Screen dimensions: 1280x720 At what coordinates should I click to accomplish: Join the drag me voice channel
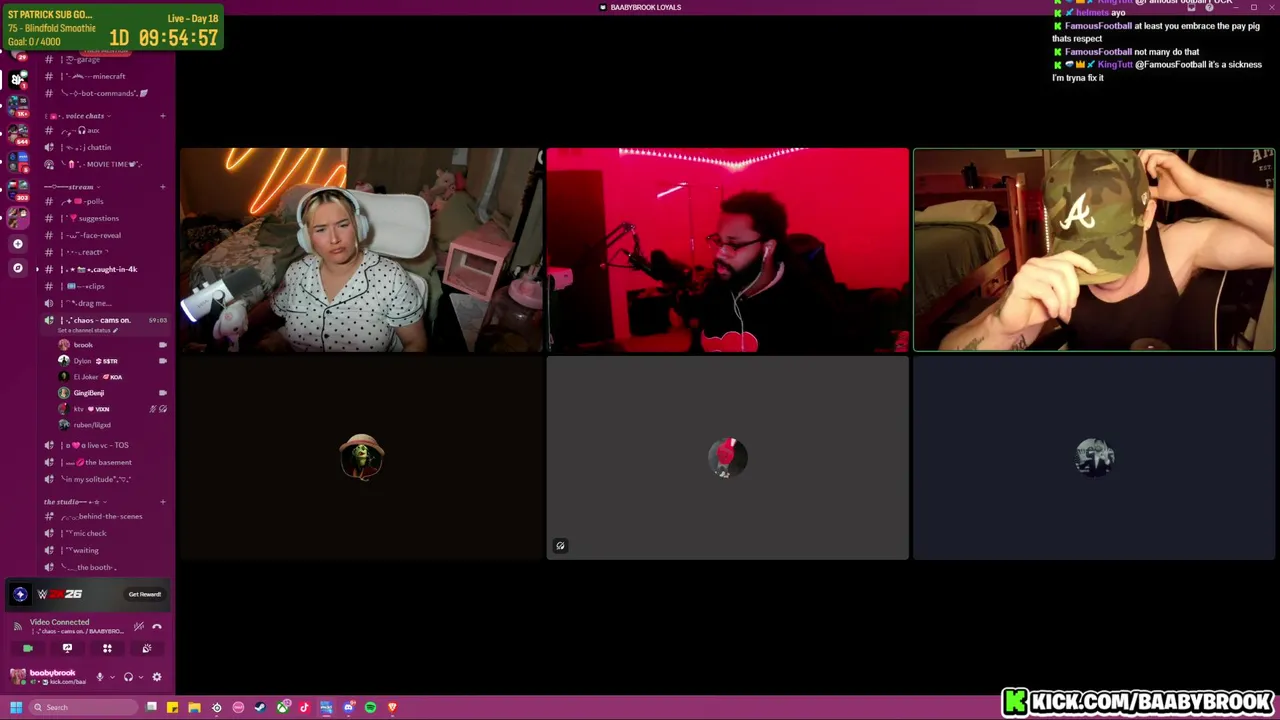pyautogui.click(x=105, y=303)
